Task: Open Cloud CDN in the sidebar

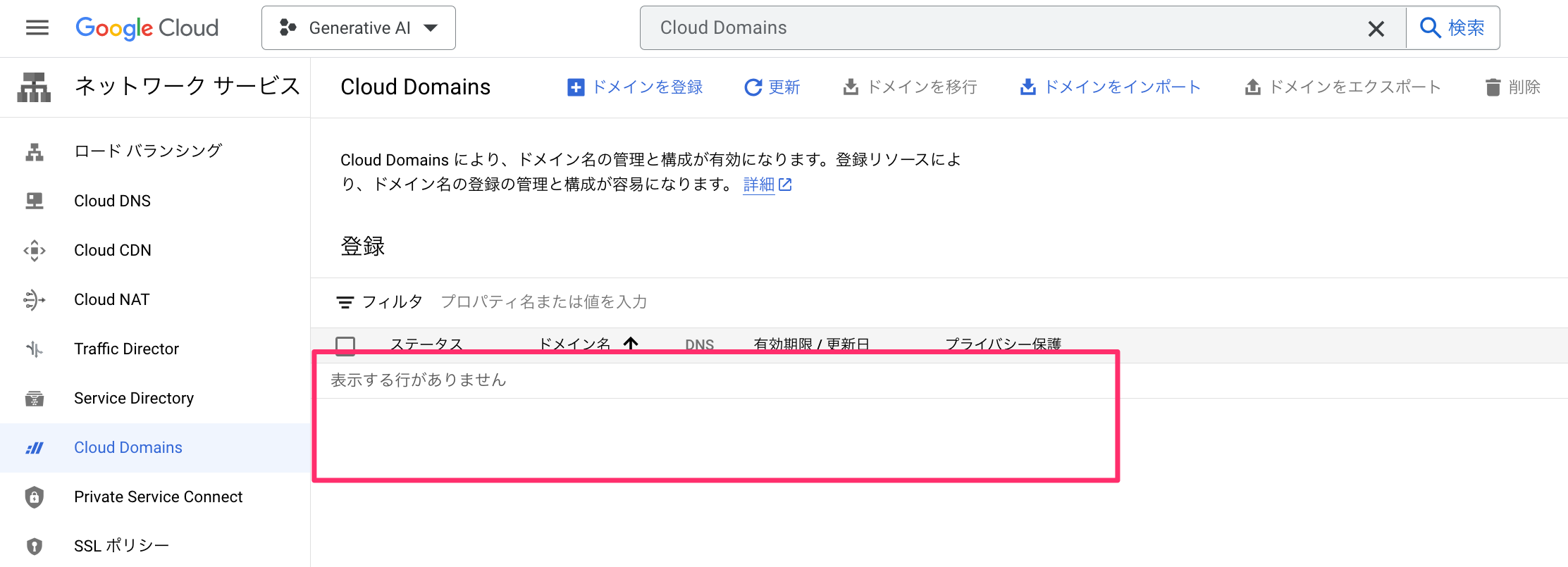Action: (155, 250)
